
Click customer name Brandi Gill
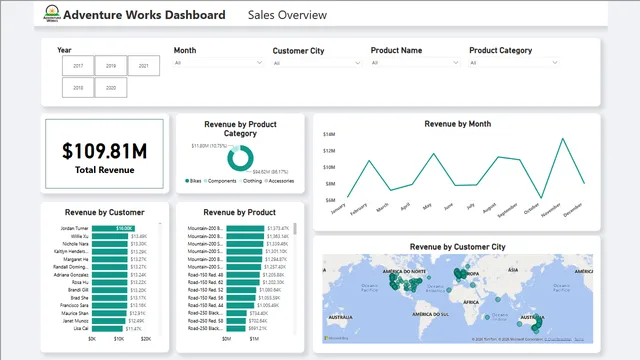[78, 290]
